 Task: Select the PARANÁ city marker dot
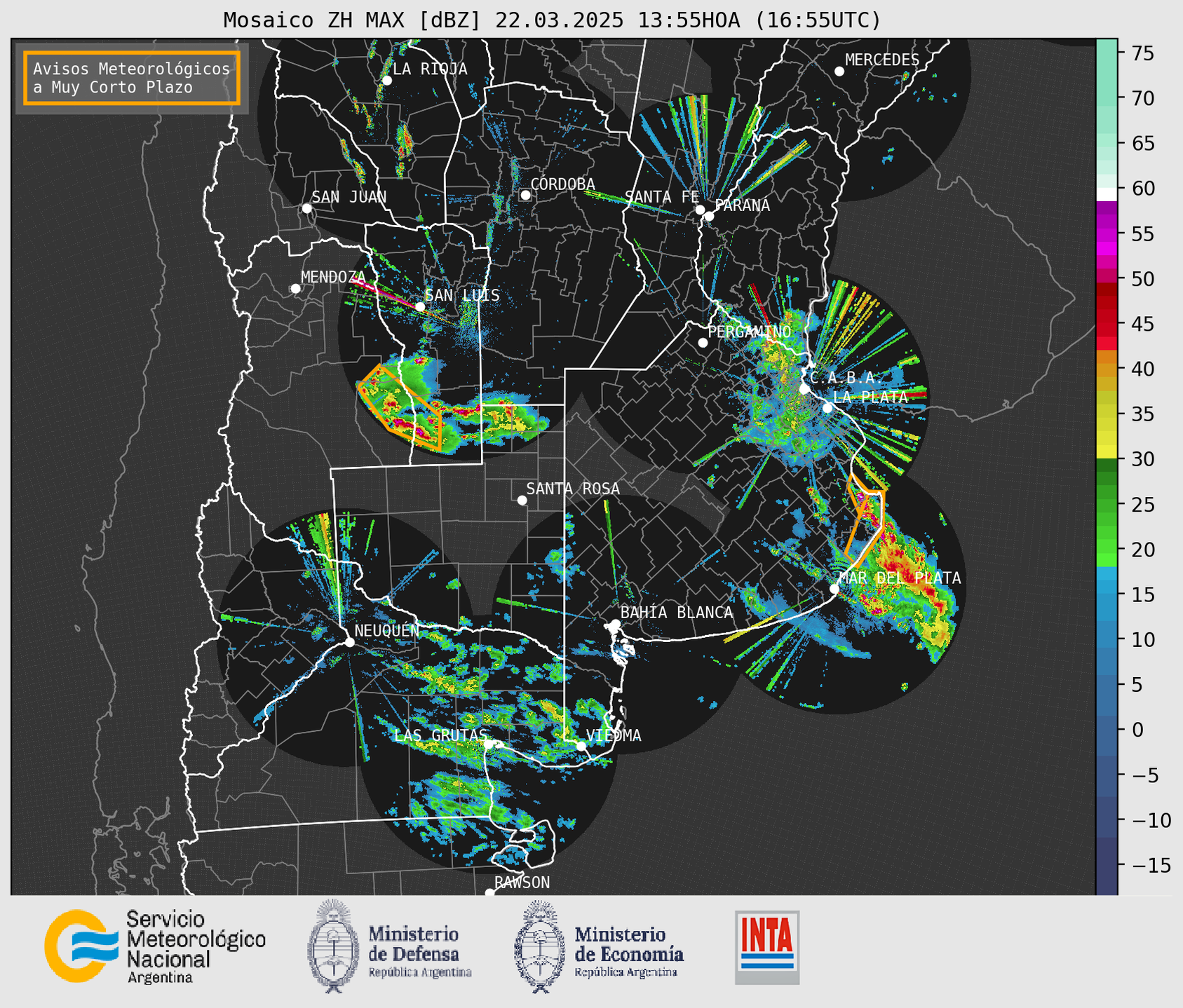[709, 216]
